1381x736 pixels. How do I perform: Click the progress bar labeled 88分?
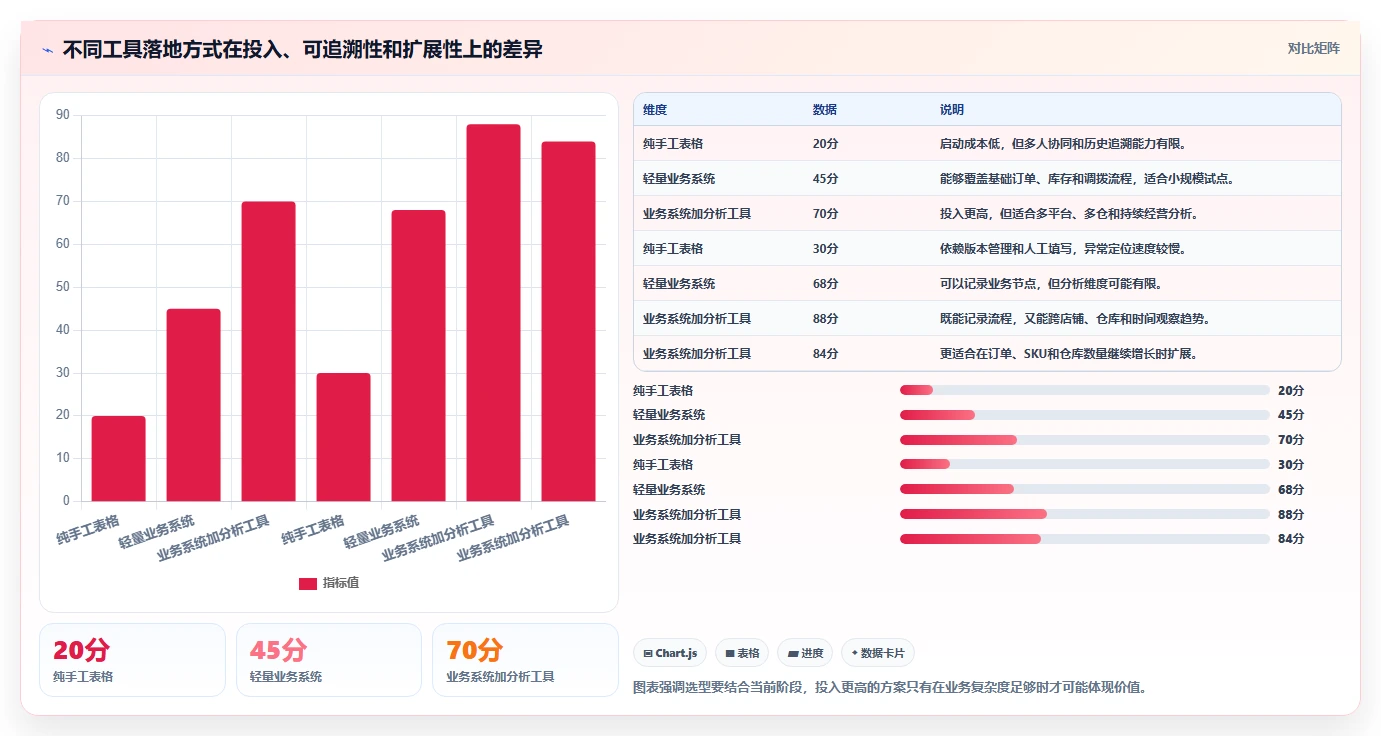(1085, 514)
